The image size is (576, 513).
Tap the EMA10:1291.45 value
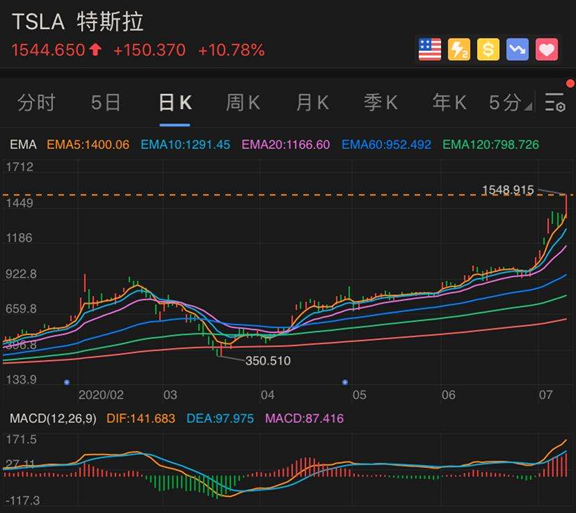click(186, 144)
